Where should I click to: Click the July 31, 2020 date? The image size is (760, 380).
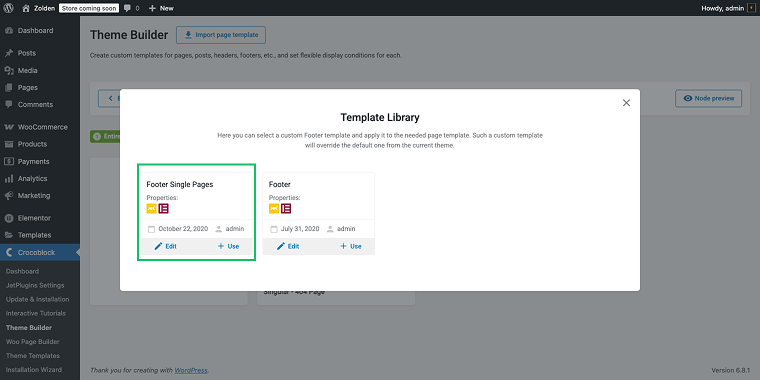click(300, 229)
